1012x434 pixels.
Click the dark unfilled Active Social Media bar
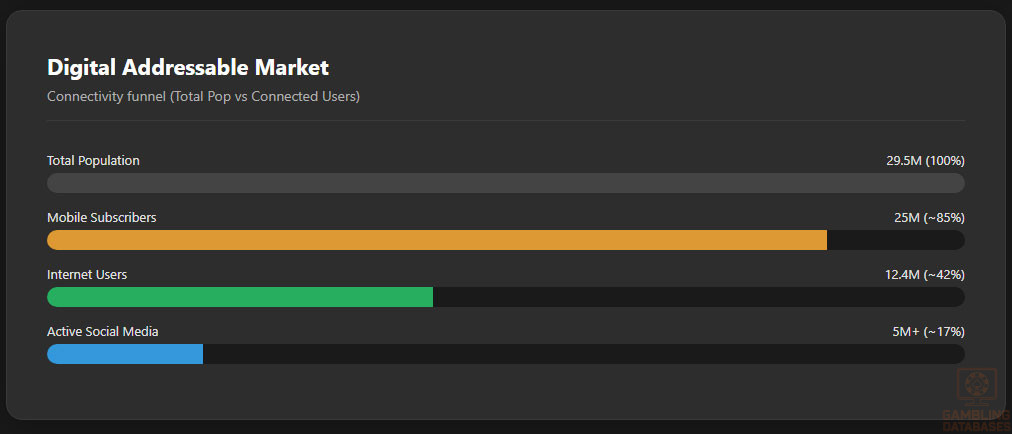583,354
